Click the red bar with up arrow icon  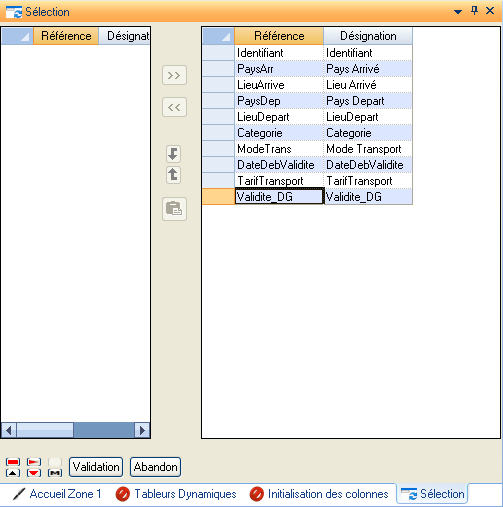(13, 467)
